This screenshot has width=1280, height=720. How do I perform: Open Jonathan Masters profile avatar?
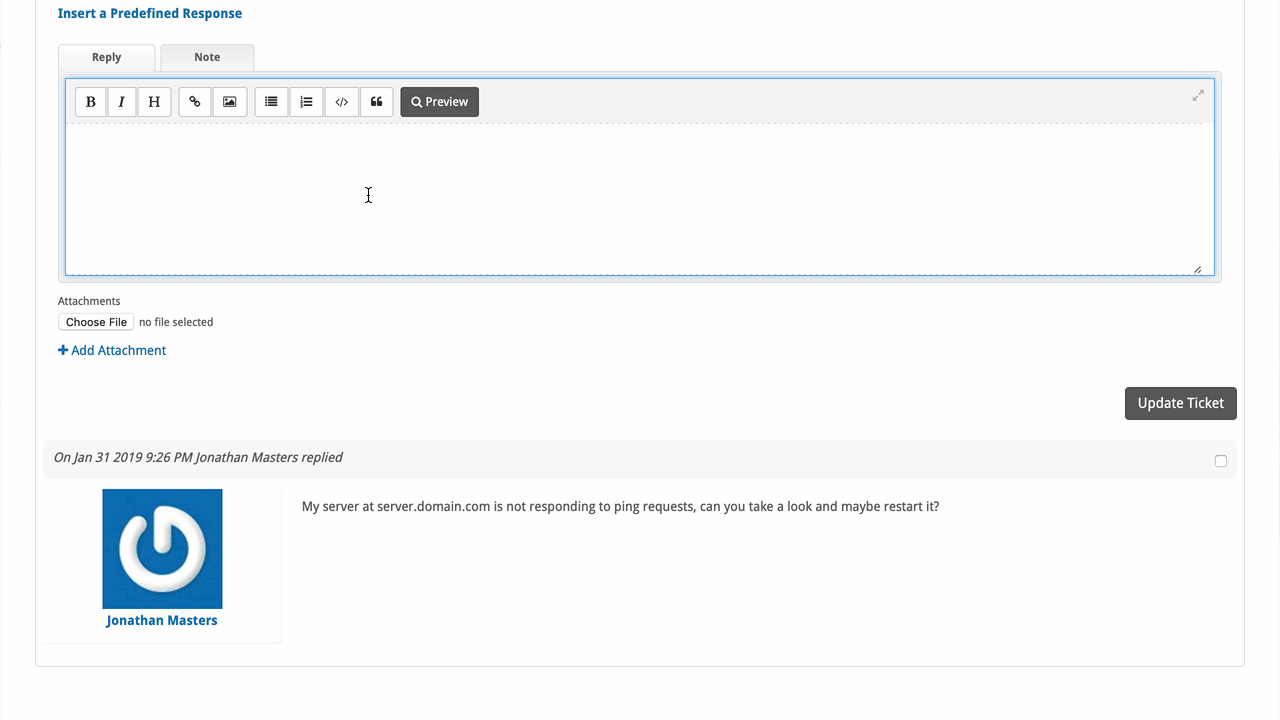pyautogui.click(x=162, y=549)
